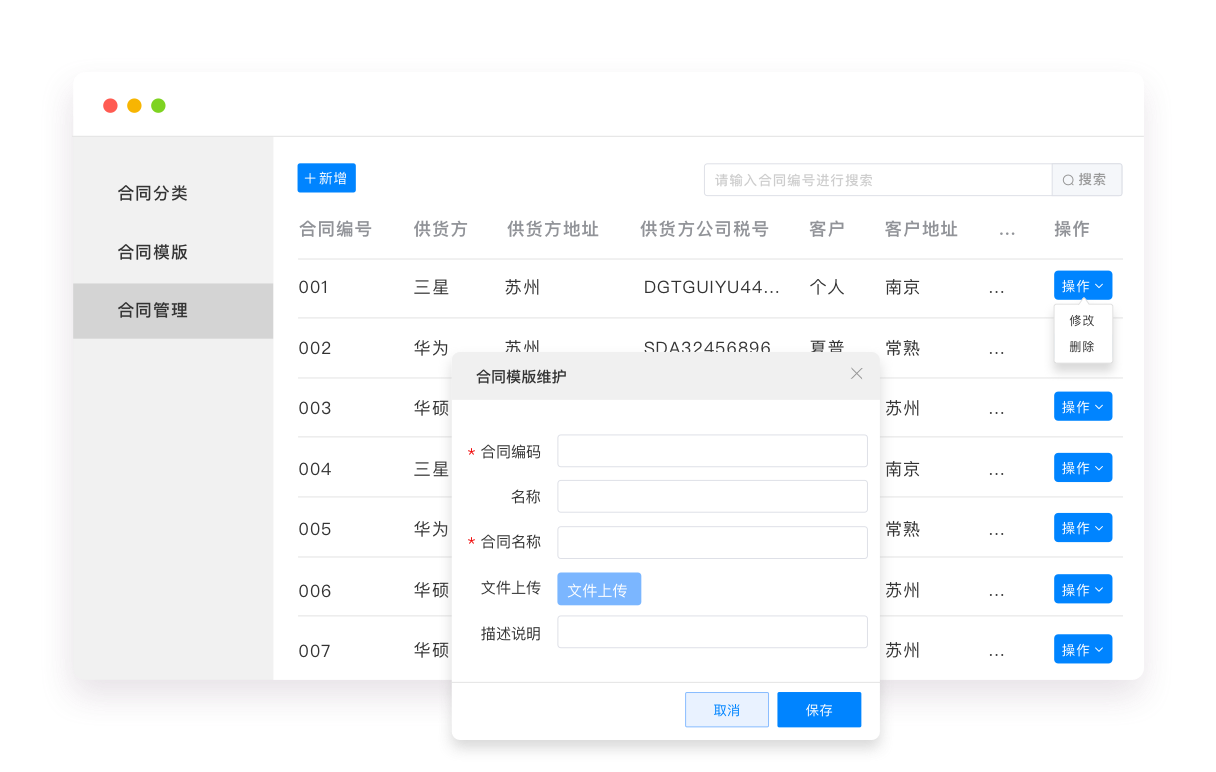Viewport: 1216px width, 772px height.
Task: Click 南京 in row 001
Action: click(x=902, y=288)
